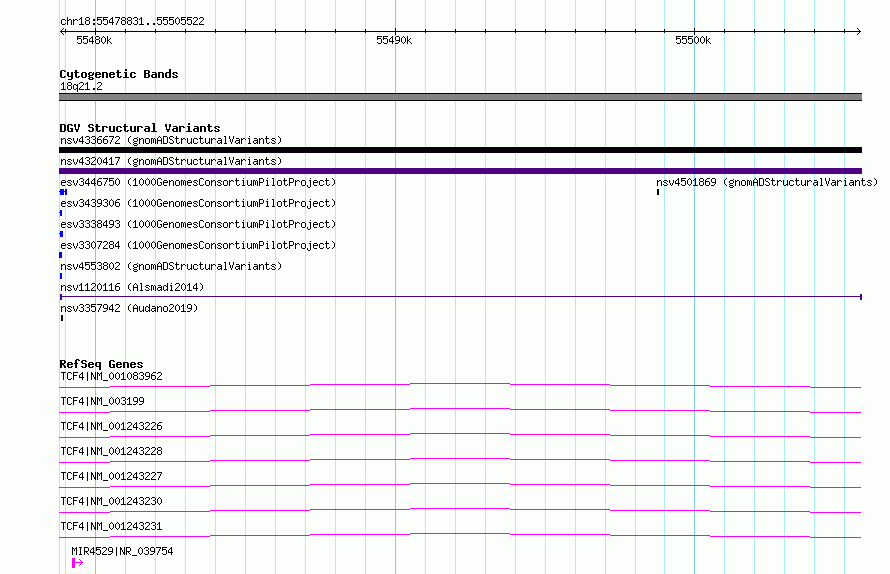Select the RefSeq Genes track title
The height and width of the screenshot is (574, 890).
click(x=102, y=364)
